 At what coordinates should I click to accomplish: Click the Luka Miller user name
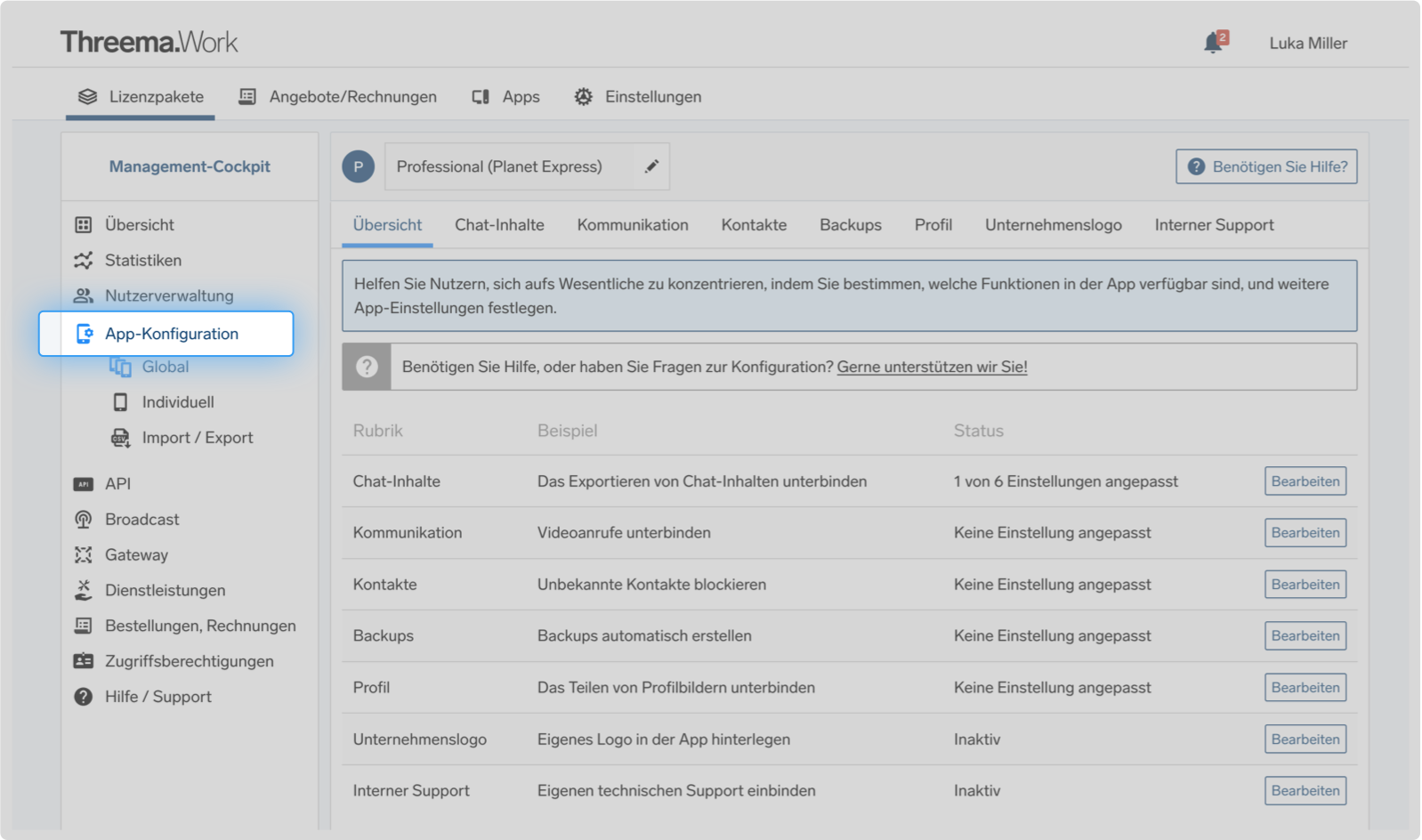tap(1308, 44)
